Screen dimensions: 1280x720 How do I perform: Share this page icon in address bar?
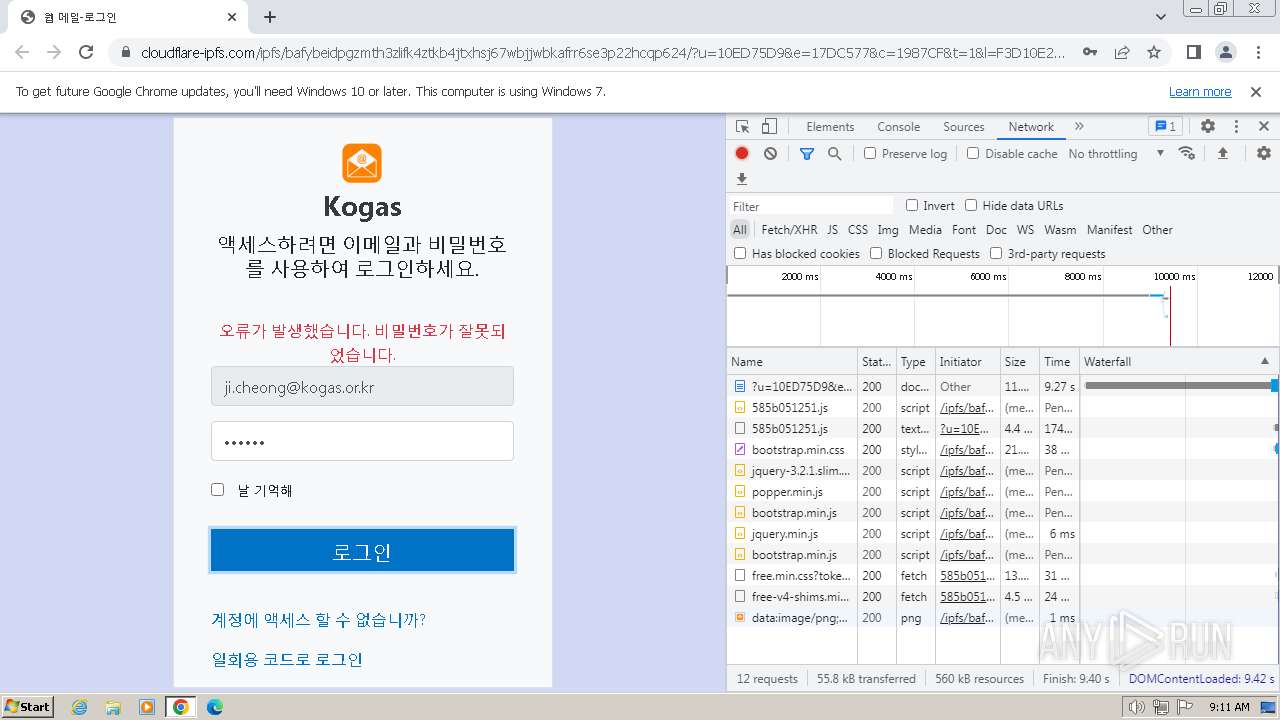click(x=1122, y=52)
